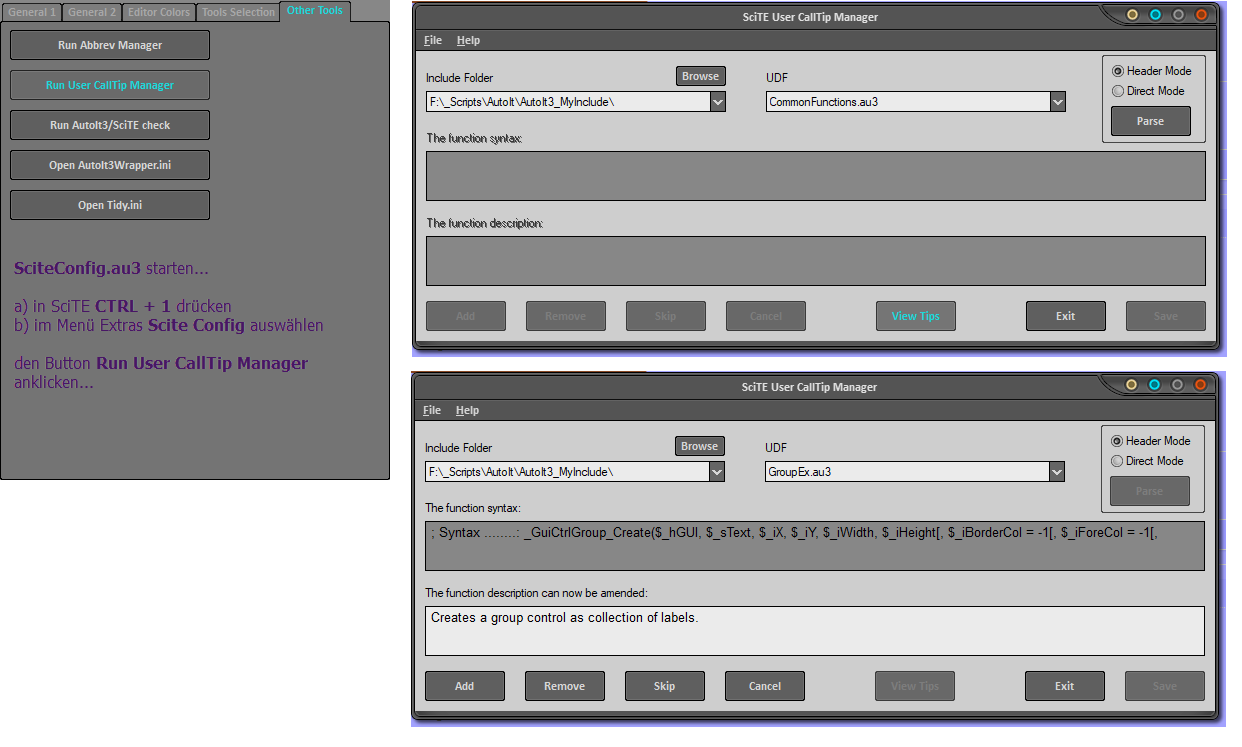Click the gray circle in the GroupEx.au3 window title bar

tap(1177, 385)
